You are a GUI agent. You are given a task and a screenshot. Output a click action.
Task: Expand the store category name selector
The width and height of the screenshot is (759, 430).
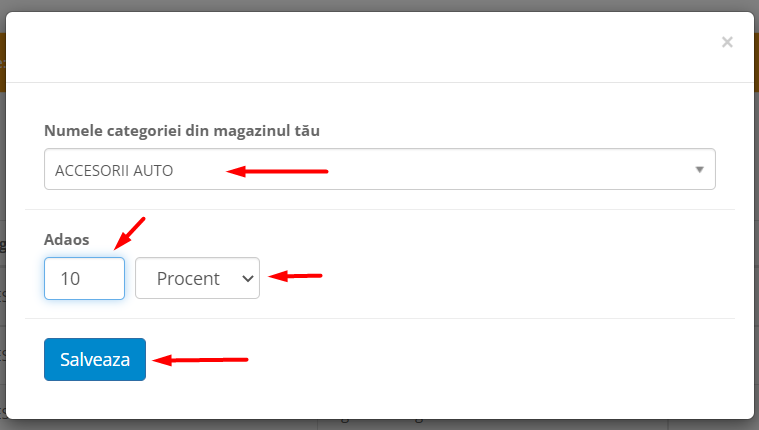click(x=379, y=169)
